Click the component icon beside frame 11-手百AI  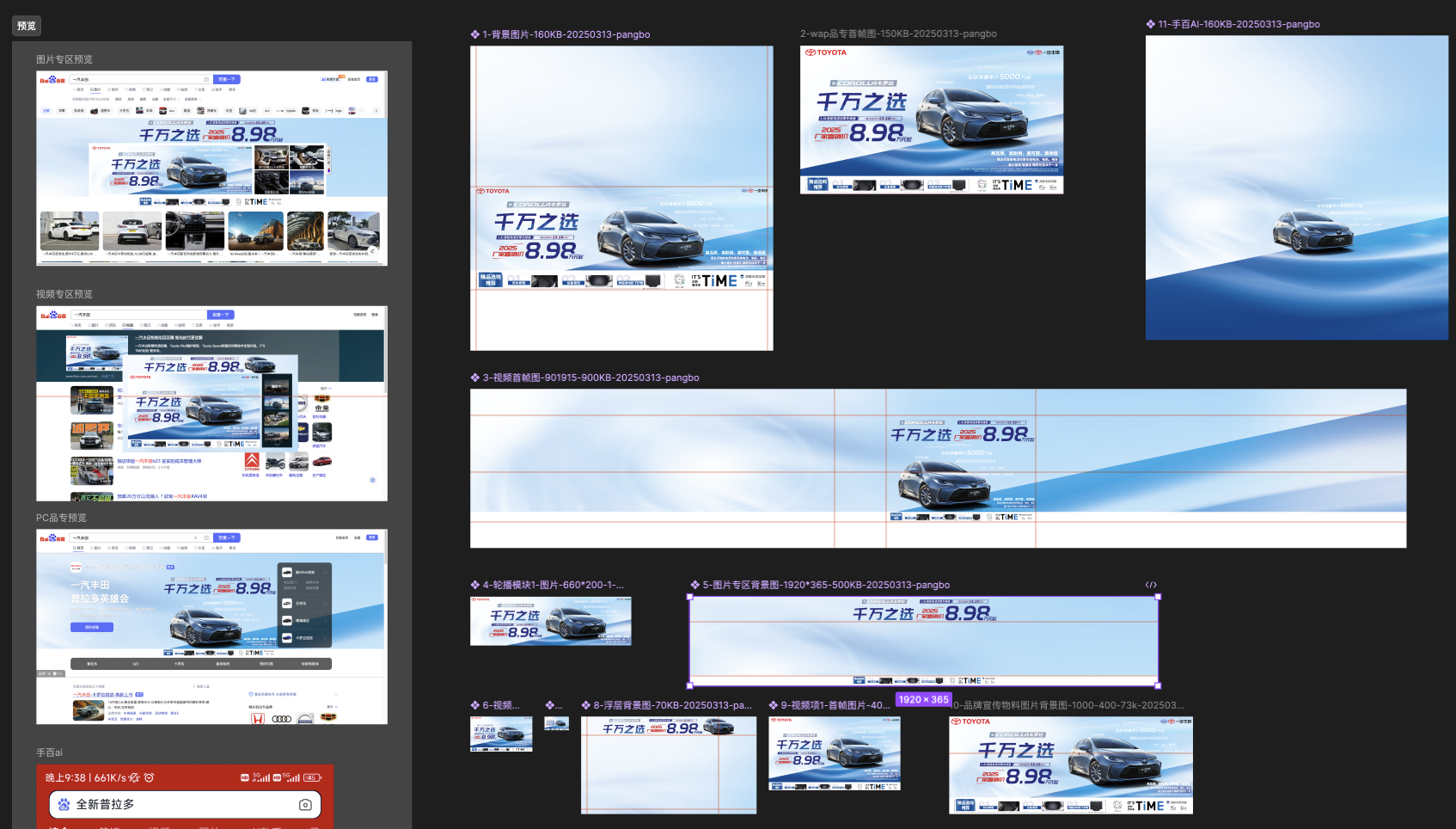pos(1150,24)
